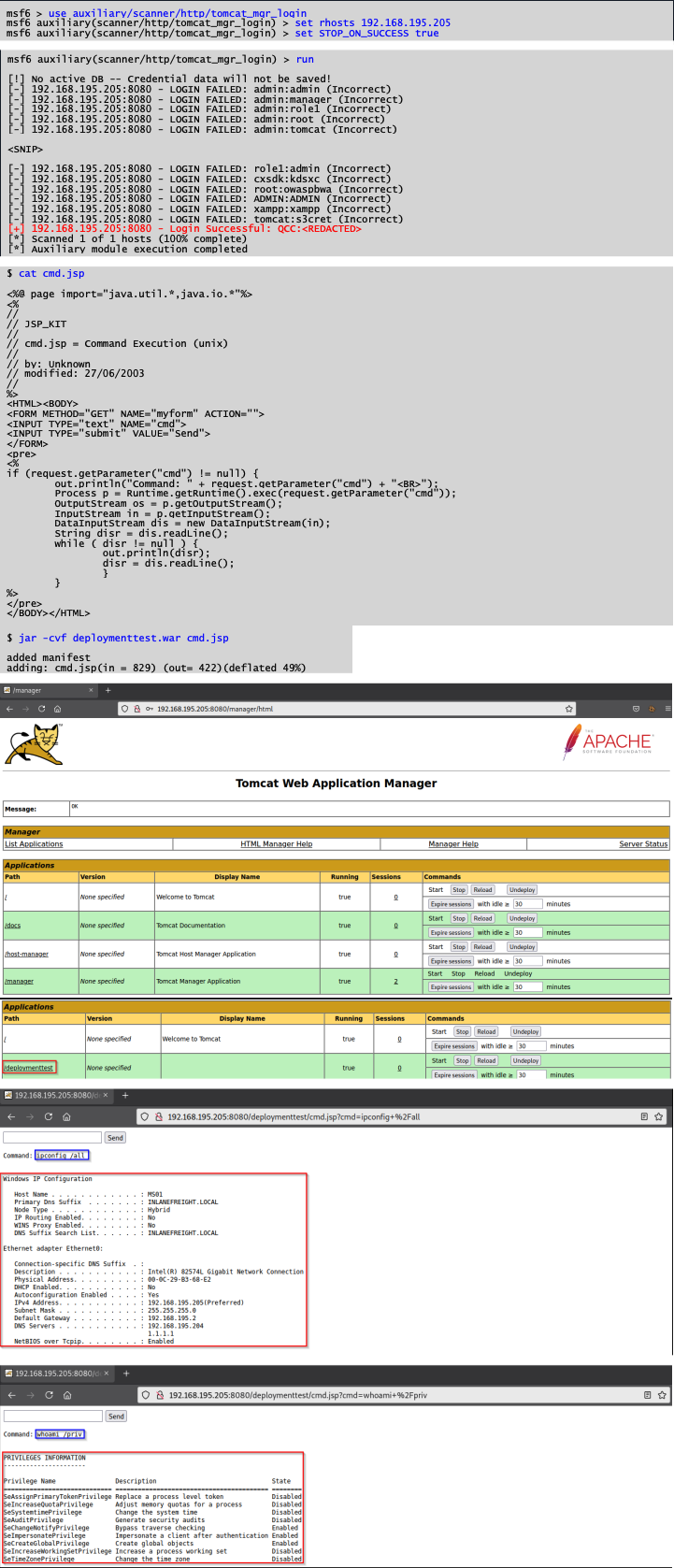Click command text box on whoami page
This screenshot has height=1568, width=674.
click(x=52, y=1417)
